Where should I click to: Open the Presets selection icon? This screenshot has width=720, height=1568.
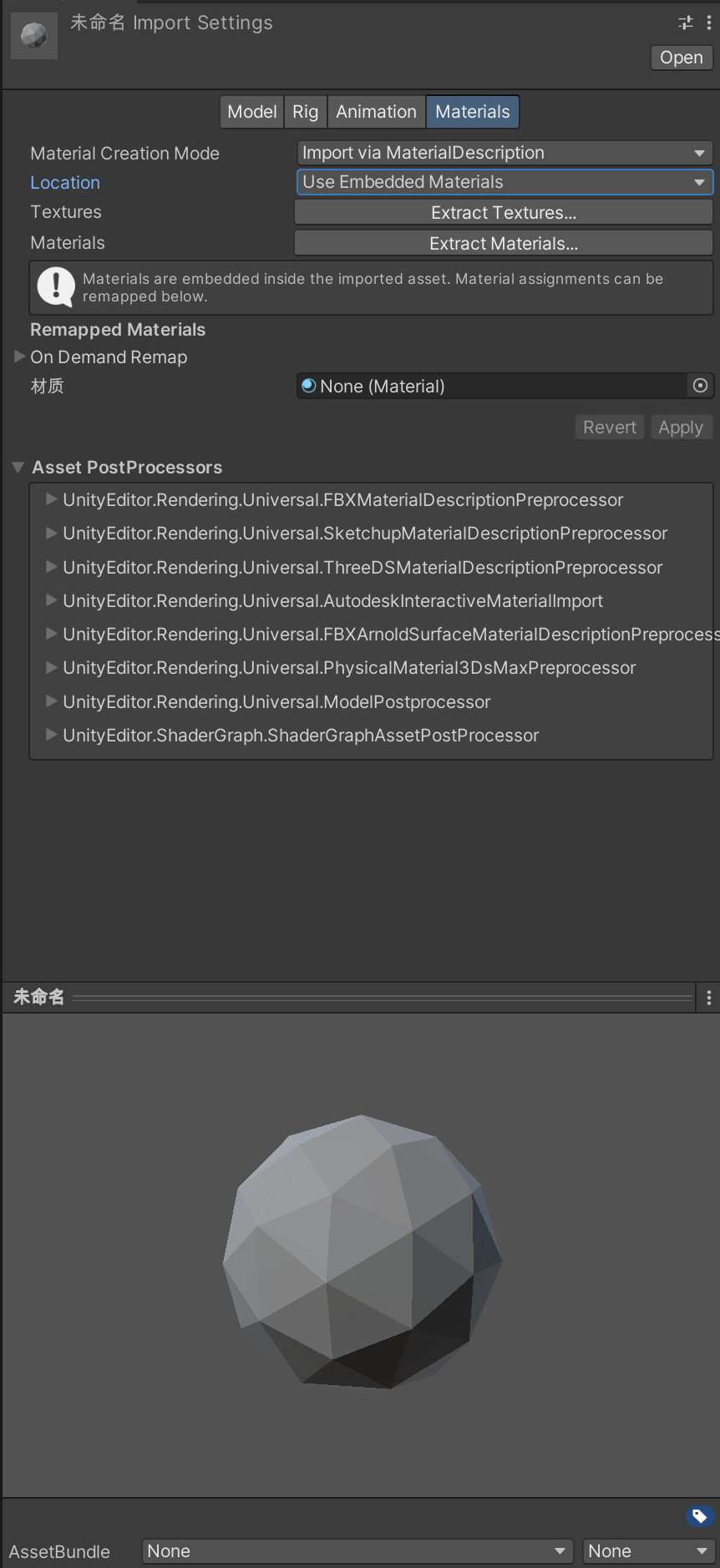(x=685, y=23)
